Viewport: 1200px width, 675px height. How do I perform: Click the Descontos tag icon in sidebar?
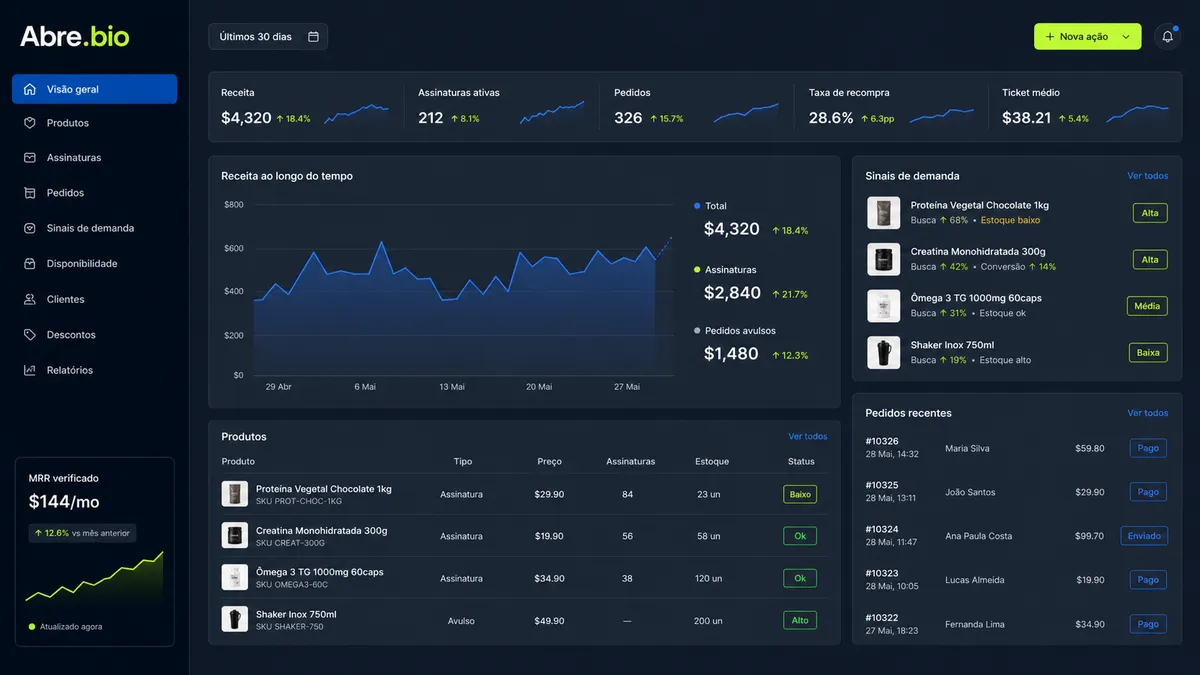[x=29, y=335]
